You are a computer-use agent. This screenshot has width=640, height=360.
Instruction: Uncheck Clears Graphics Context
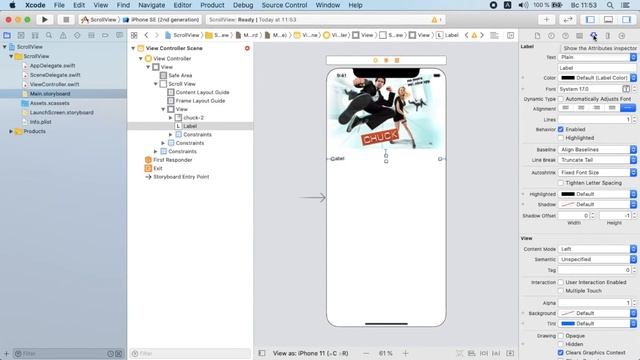tap(561, 352)
